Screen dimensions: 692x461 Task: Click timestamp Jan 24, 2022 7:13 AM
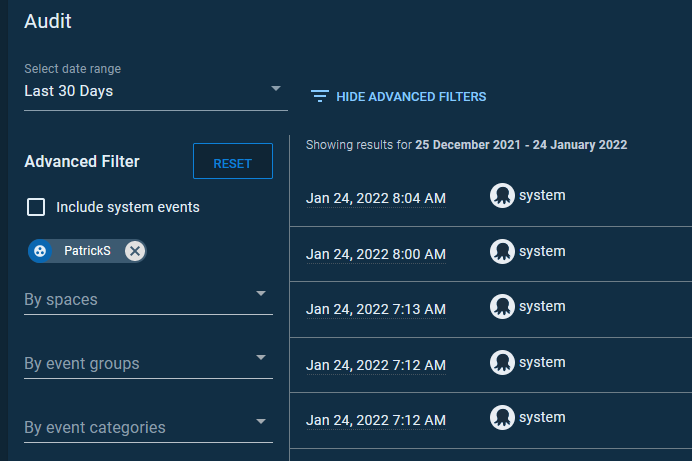pos(376,310)
